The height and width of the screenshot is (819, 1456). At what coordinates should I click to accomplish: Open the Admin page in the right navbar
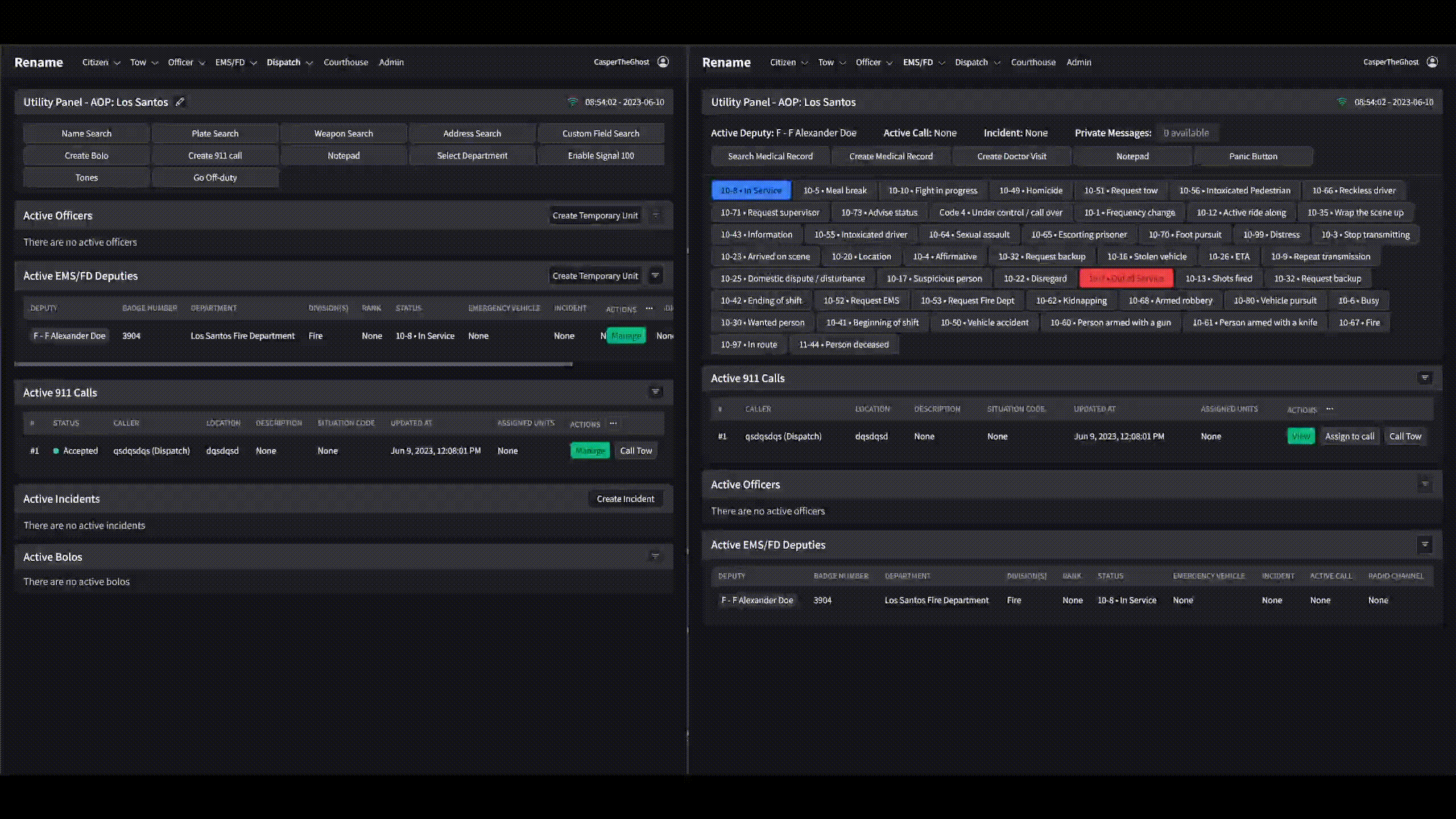click(x=1078, y=63)
